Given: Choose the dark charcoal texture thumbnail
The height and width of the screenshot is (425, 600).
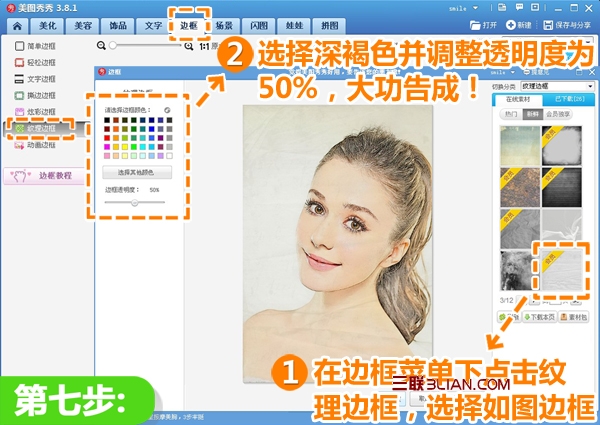Looking at the screenshot, I should 562,187.
